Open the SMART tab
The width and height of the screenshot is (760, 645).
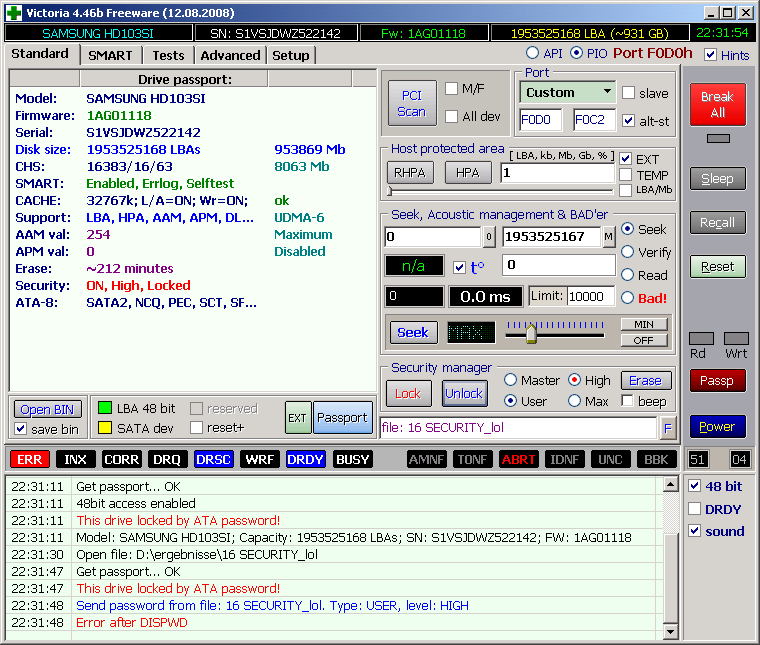(x=110, y=55)
